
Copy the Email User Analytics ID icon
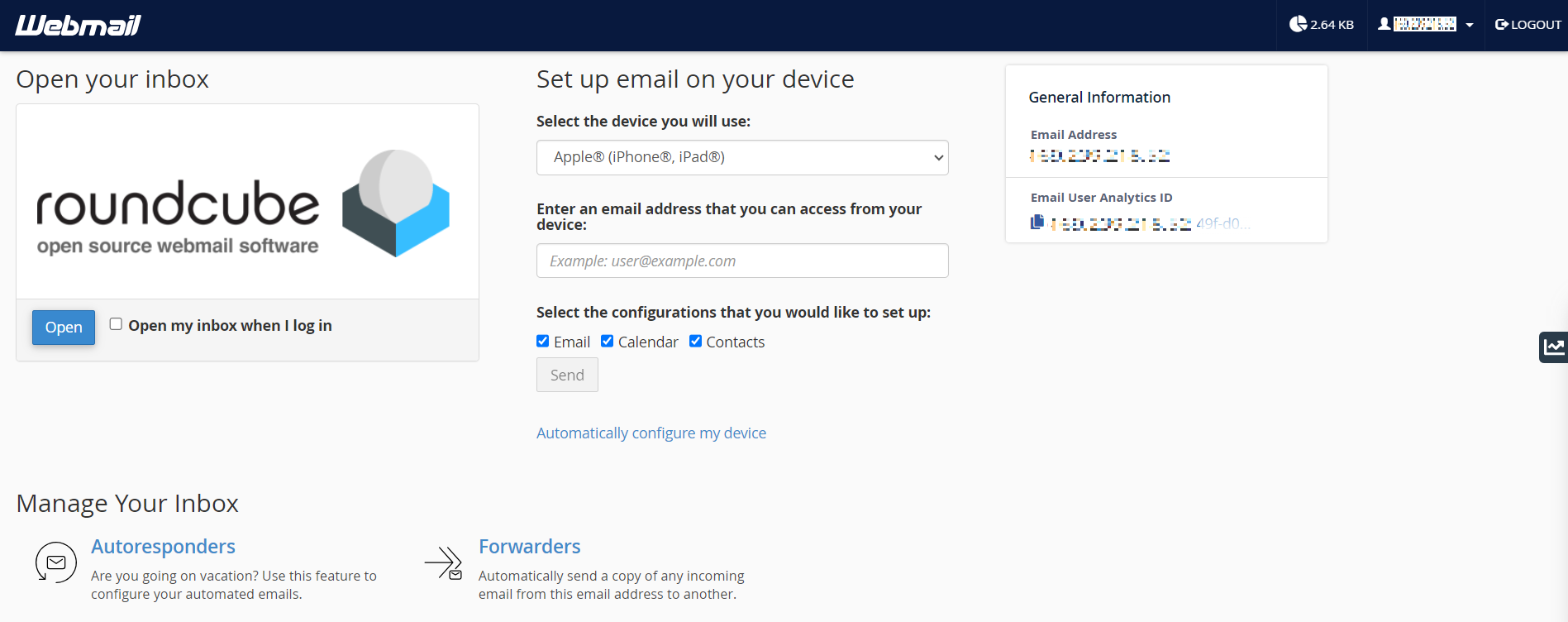[x=1037, y=222]
